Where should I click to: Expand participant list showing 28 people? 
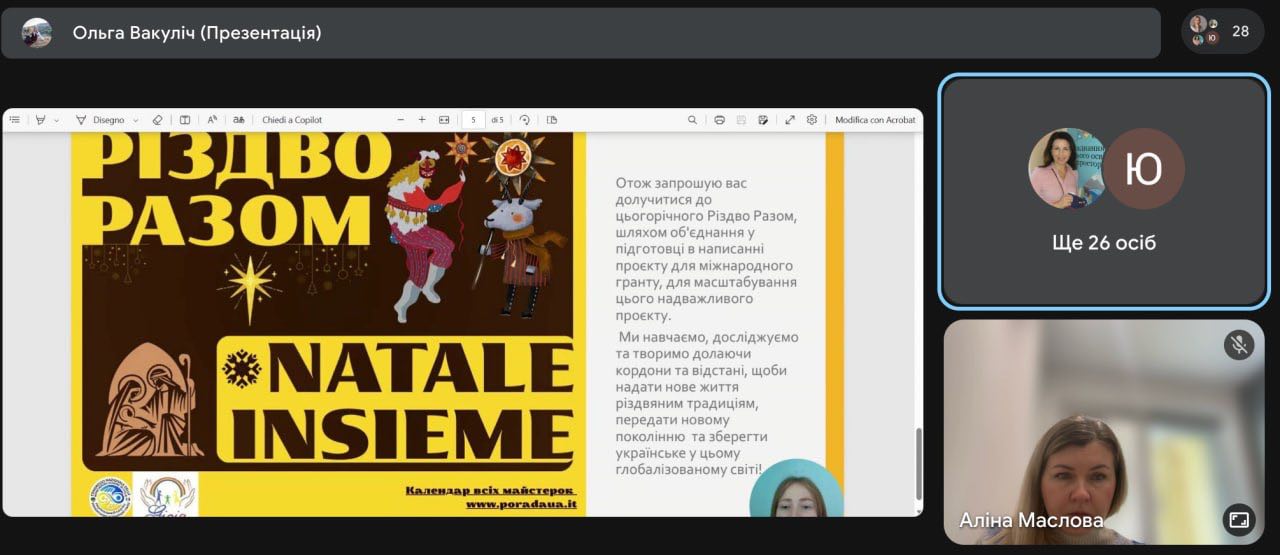point(1221,31)
